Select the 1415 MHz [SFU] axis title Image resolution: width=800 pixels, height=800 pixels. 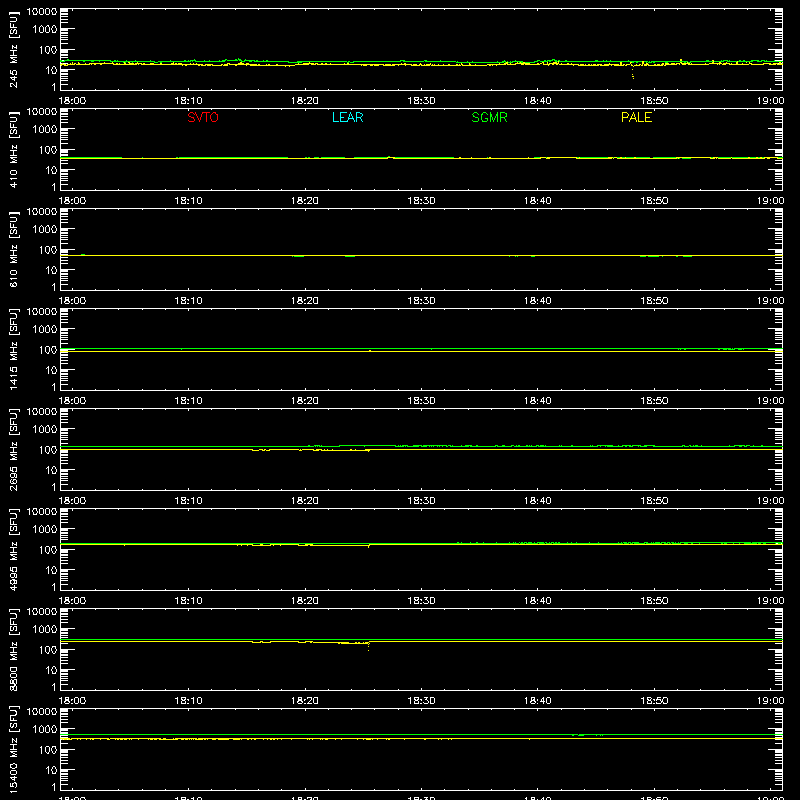pyautogui.click(x=14, y=349)
